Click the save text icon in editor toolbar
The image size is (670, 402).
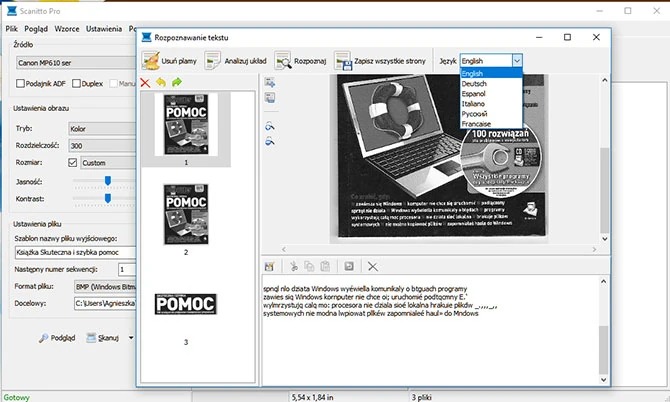[269, 267]
